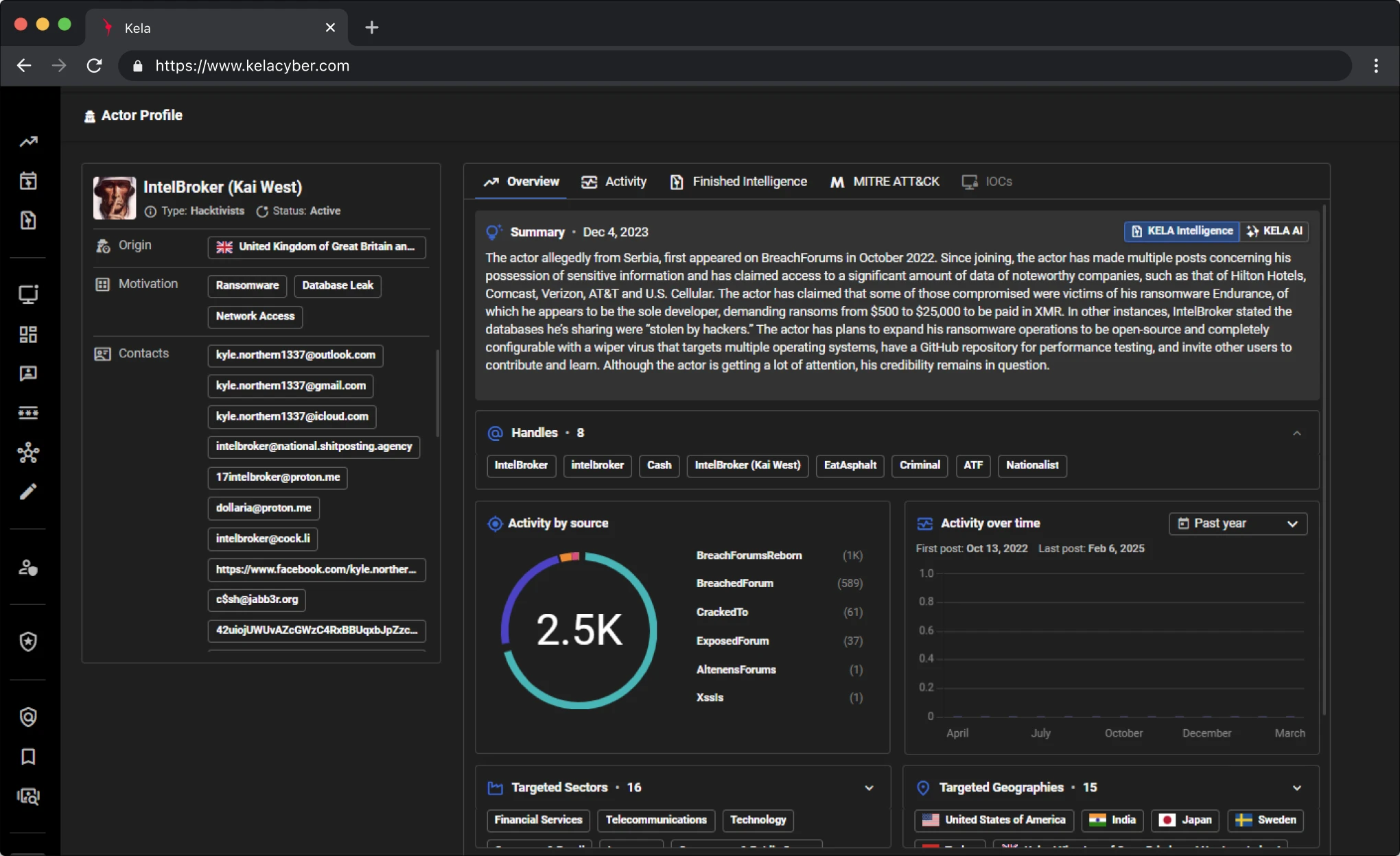
Task: Click the United States of America geography tag
Action: [x=994, y=820]
